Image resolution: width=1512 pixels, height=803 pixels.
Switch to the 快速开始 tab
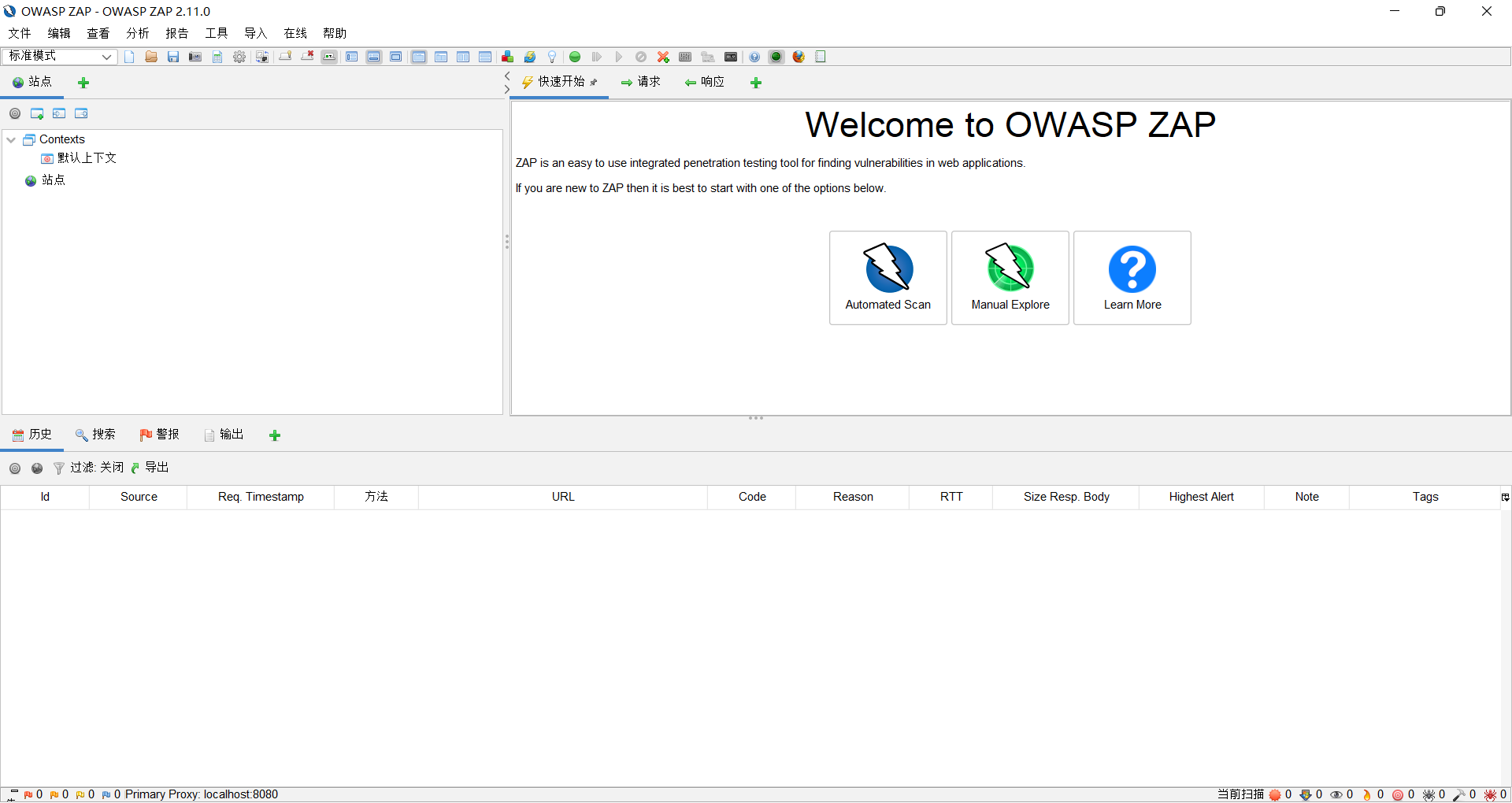[x=560, y=82]
